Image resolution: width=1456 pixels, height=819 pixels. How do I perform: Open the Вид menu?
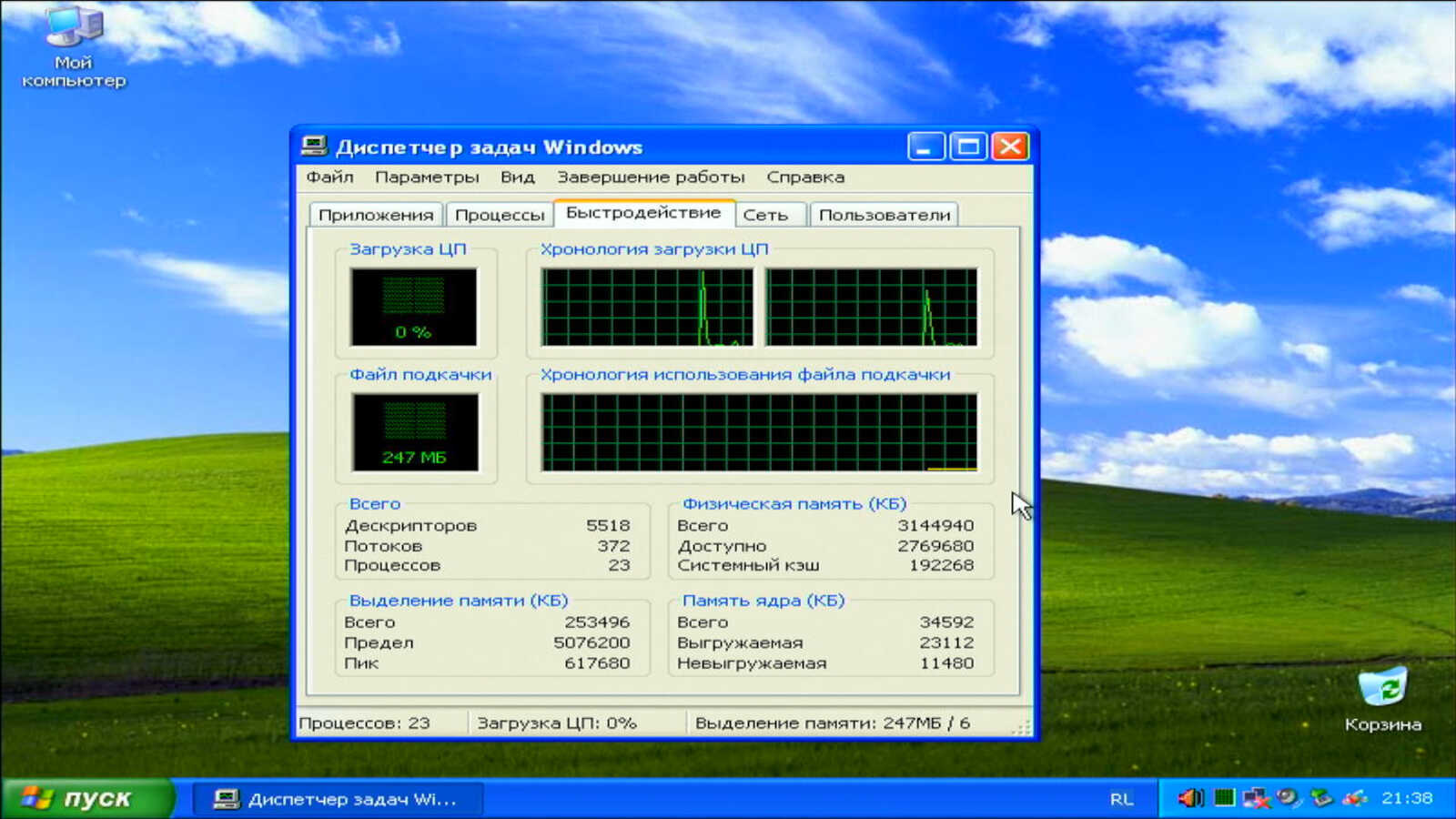point(517,177)
